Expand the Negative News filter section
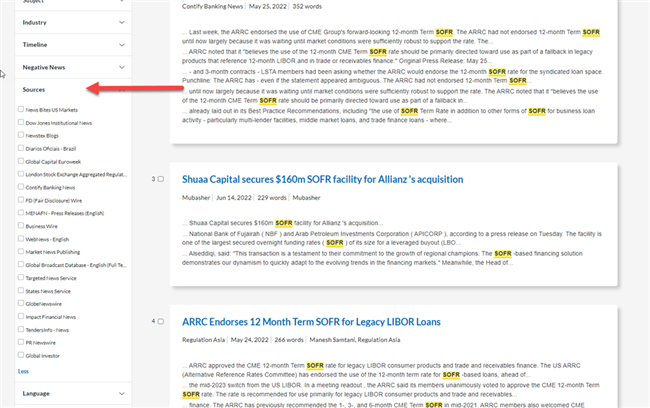650x408 pixels. coord(121,67)
